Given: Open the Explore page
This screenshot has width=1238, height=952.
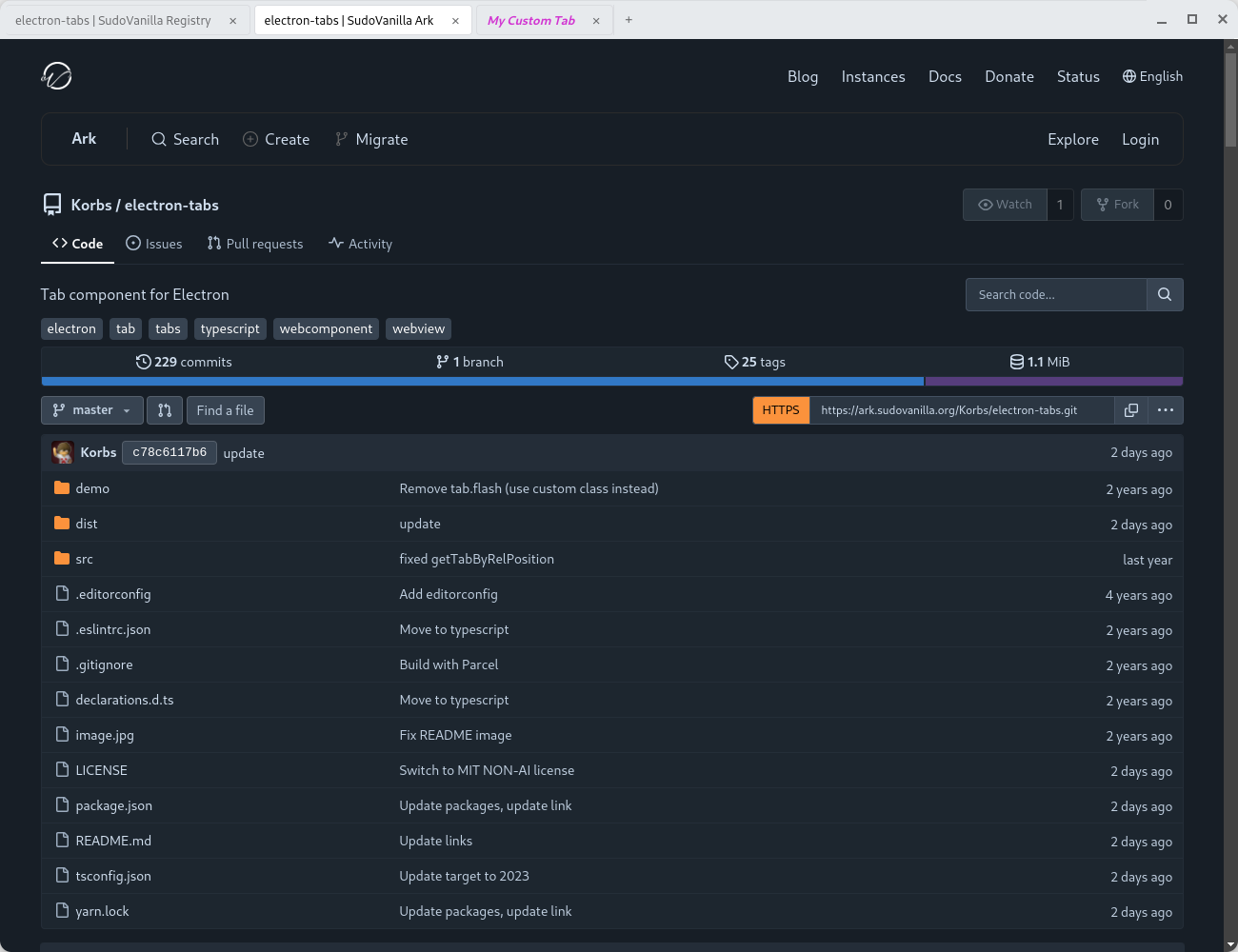Looking at the screenshot, I should tap(1073, 139).
